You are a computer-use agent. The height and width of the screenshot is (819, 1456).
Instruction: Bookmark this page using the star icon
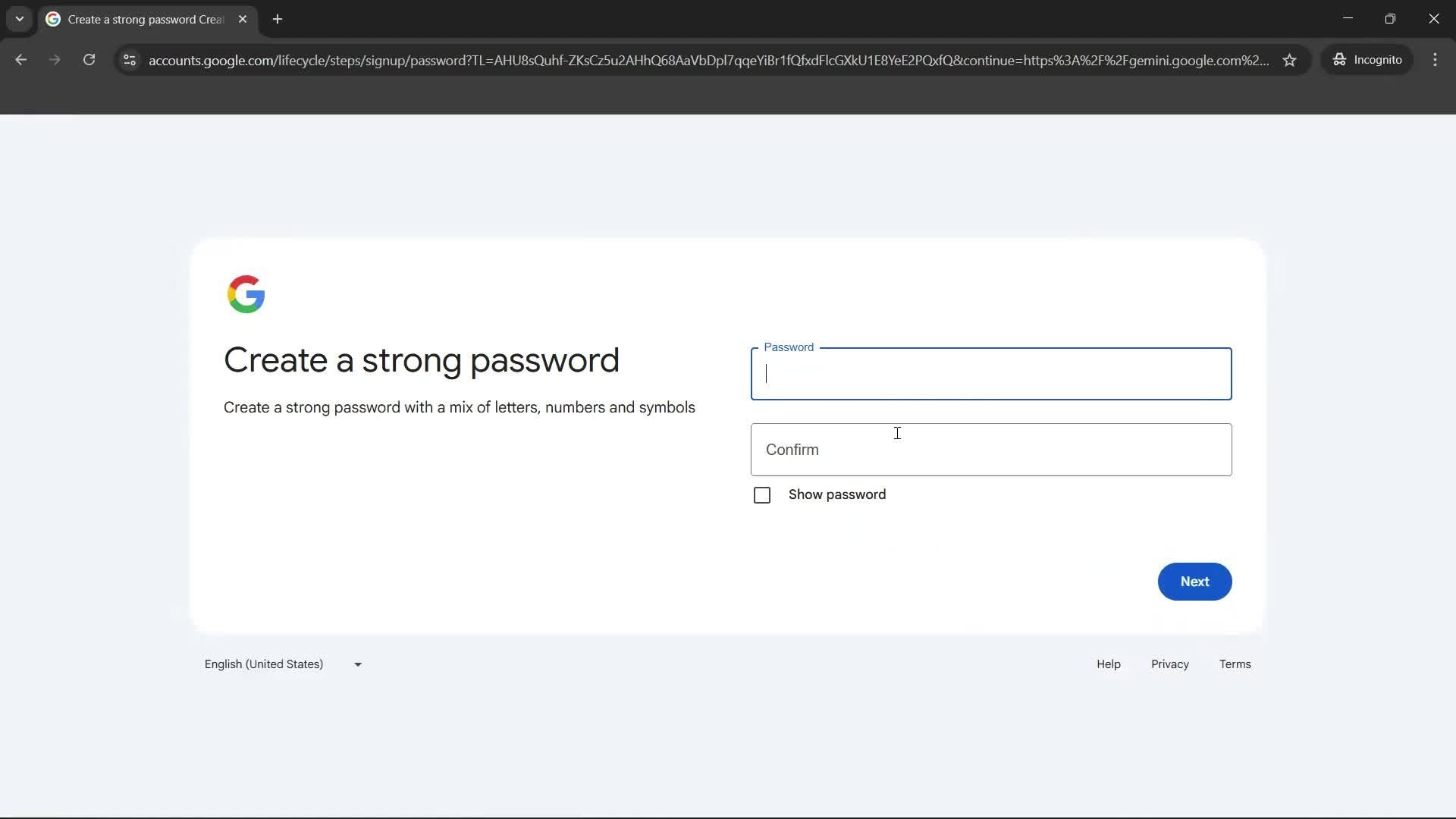pyautogui.click(x=1289, y=60)
